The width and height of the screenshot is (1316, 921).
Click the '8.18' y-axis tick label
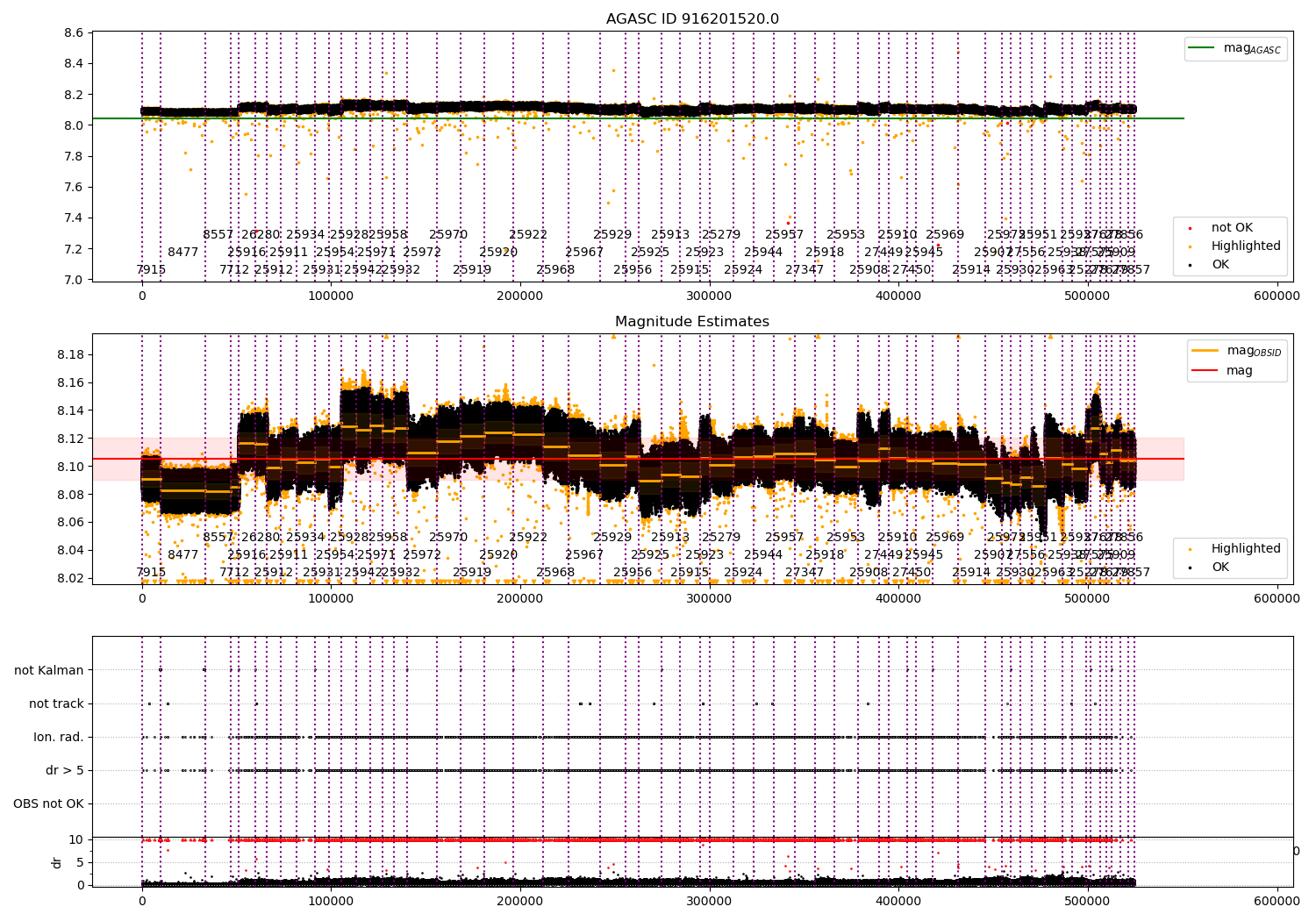click(70, 354)
